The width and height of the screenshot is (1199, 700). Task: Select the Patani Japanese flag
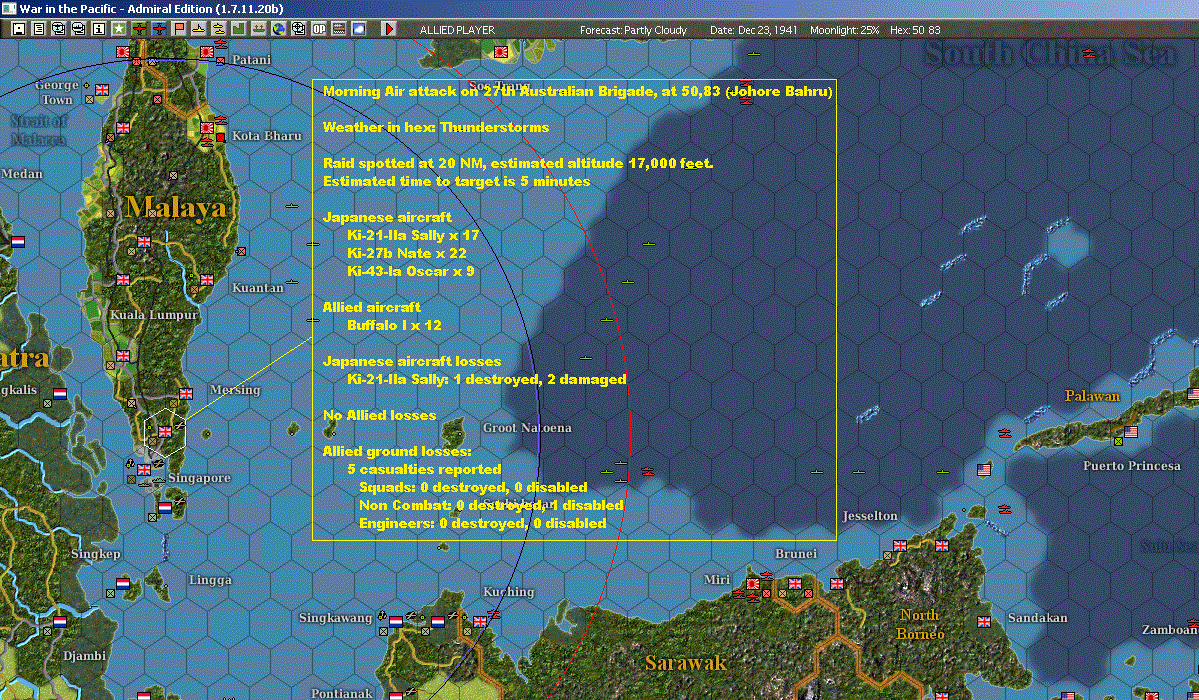point(206,52)
